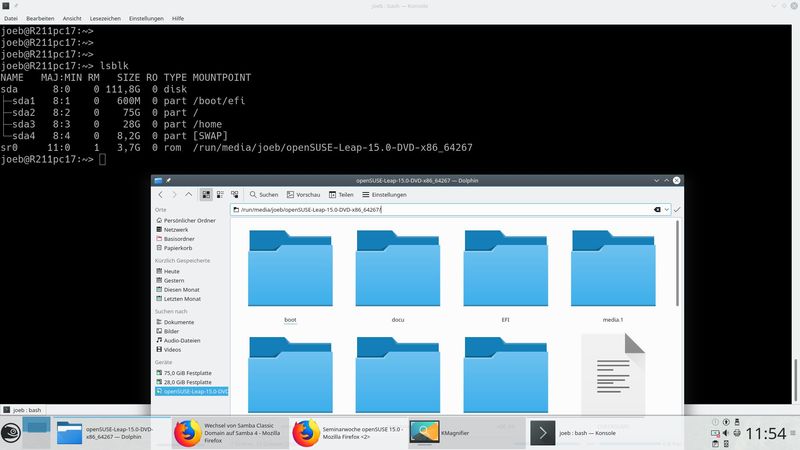Select the joeb : bash Konsole tab

point(23,410)
